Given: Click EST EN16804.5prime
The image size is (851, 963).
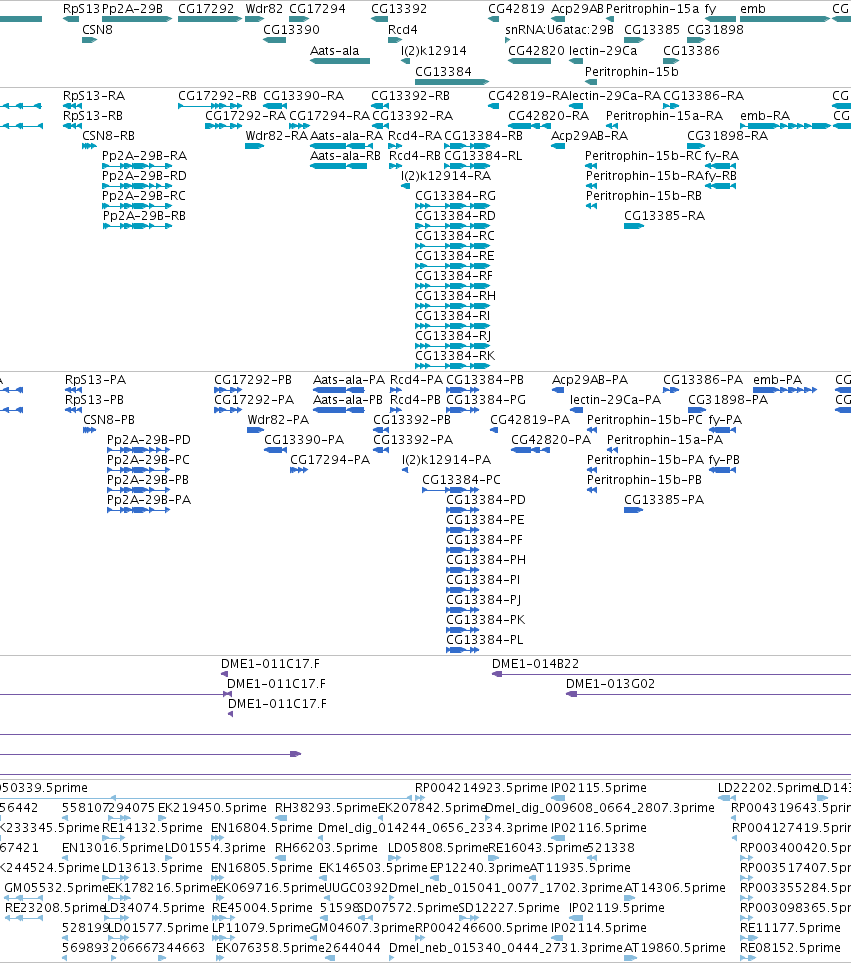Looking at the screenshot, I should click(x=262, y=827).
